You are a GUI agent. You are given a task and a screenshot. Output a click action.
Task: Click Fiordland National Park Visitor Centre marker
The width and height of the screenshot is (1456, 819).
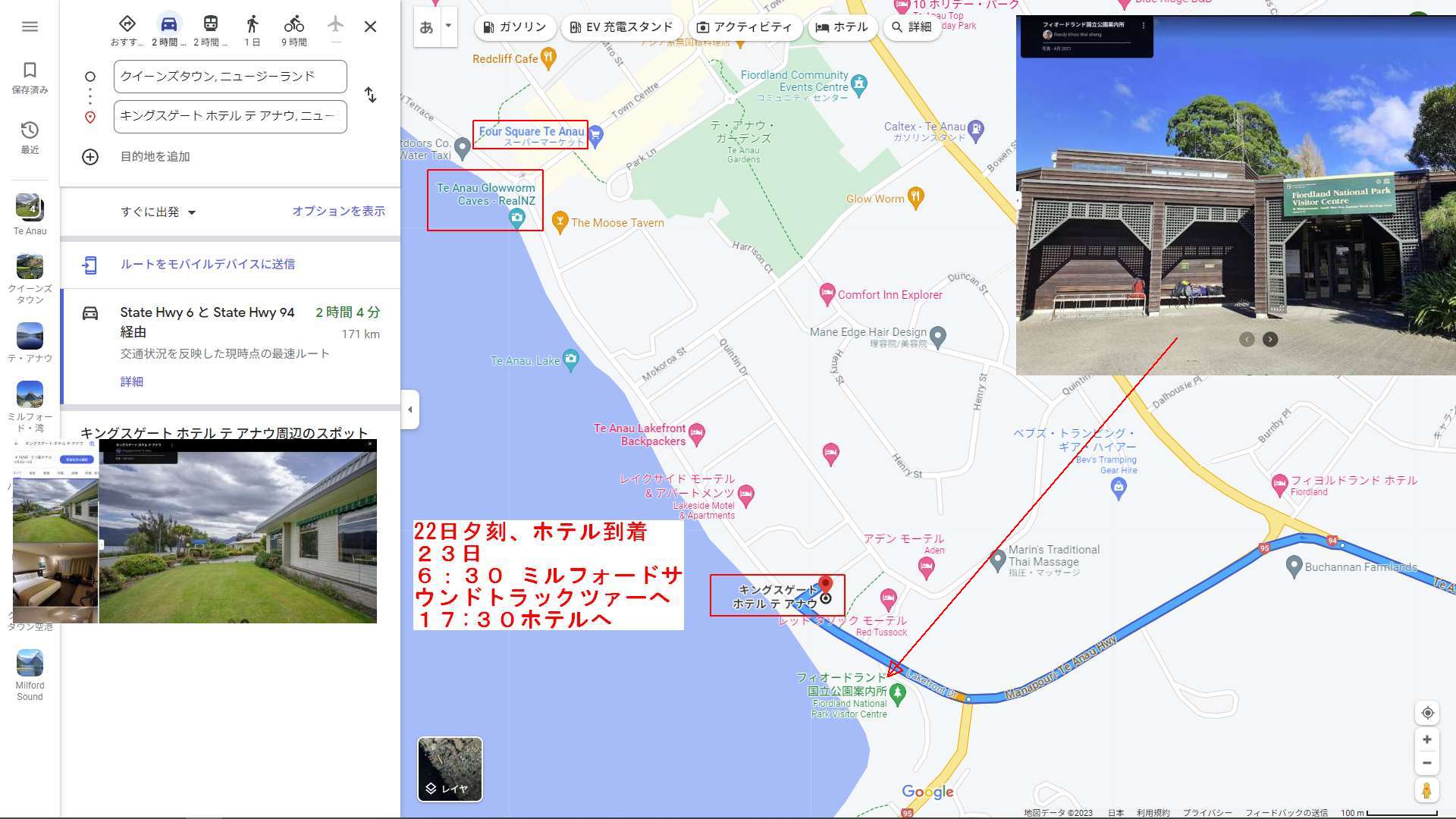898,692
